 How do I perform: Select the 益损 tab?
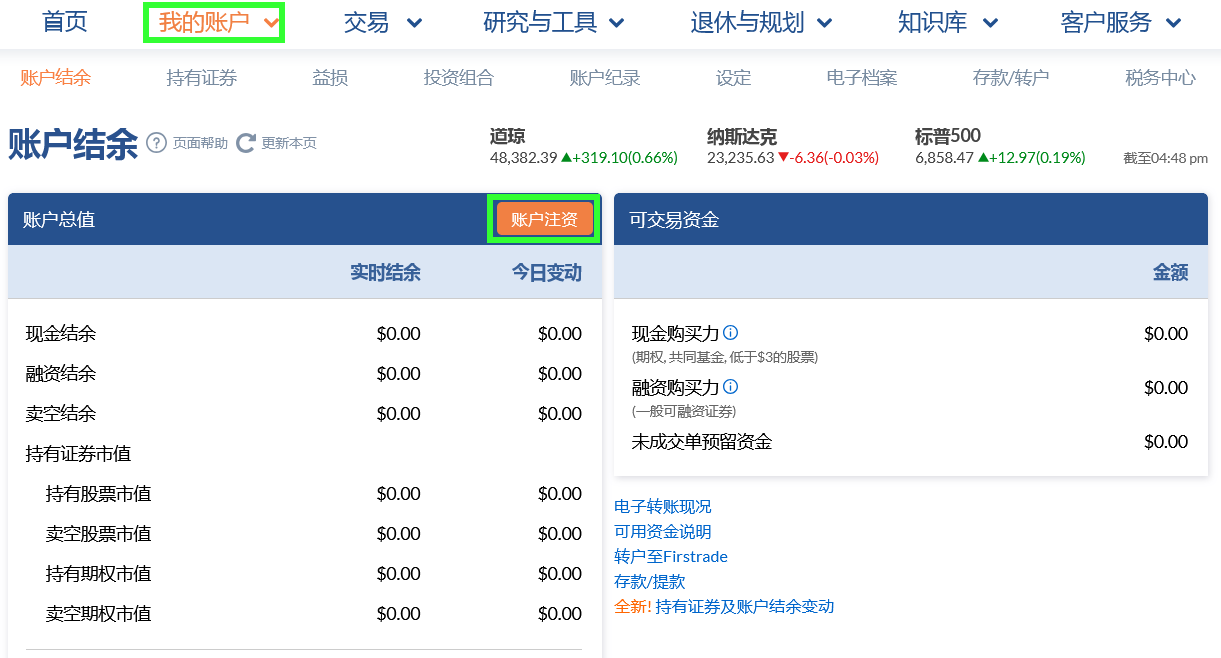330,77
